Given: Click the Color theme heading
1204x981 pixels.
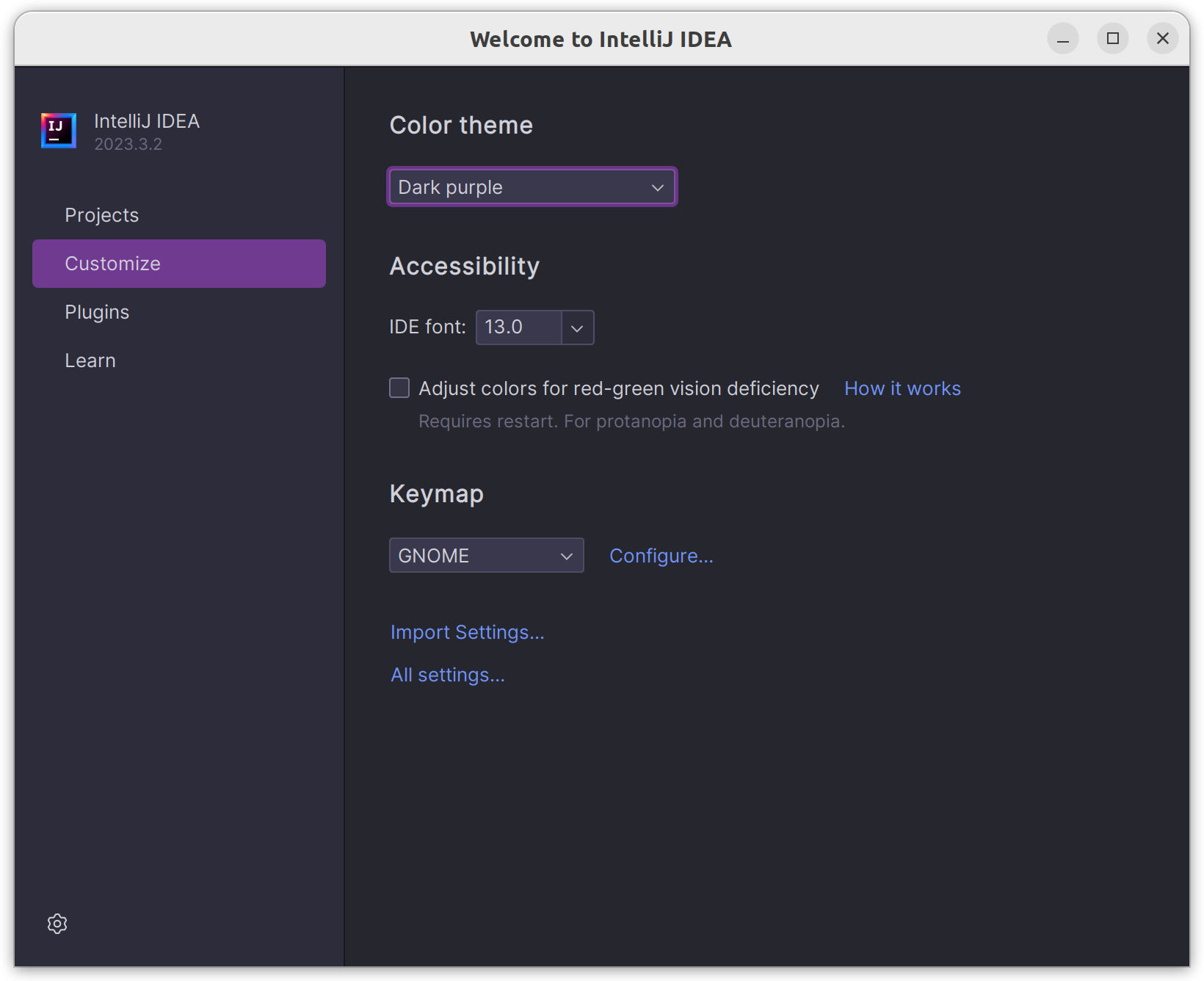Looking at the screenshot, I should [x=461, y=126].
